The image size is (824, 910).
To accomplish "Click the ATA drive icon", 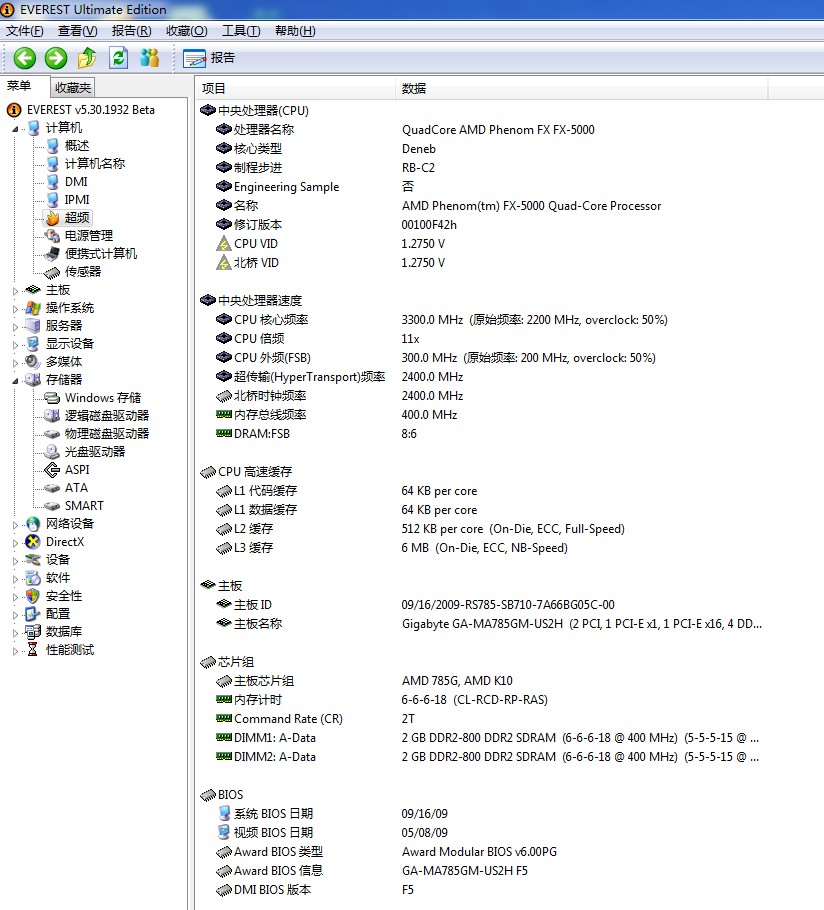I will point(53,488).
